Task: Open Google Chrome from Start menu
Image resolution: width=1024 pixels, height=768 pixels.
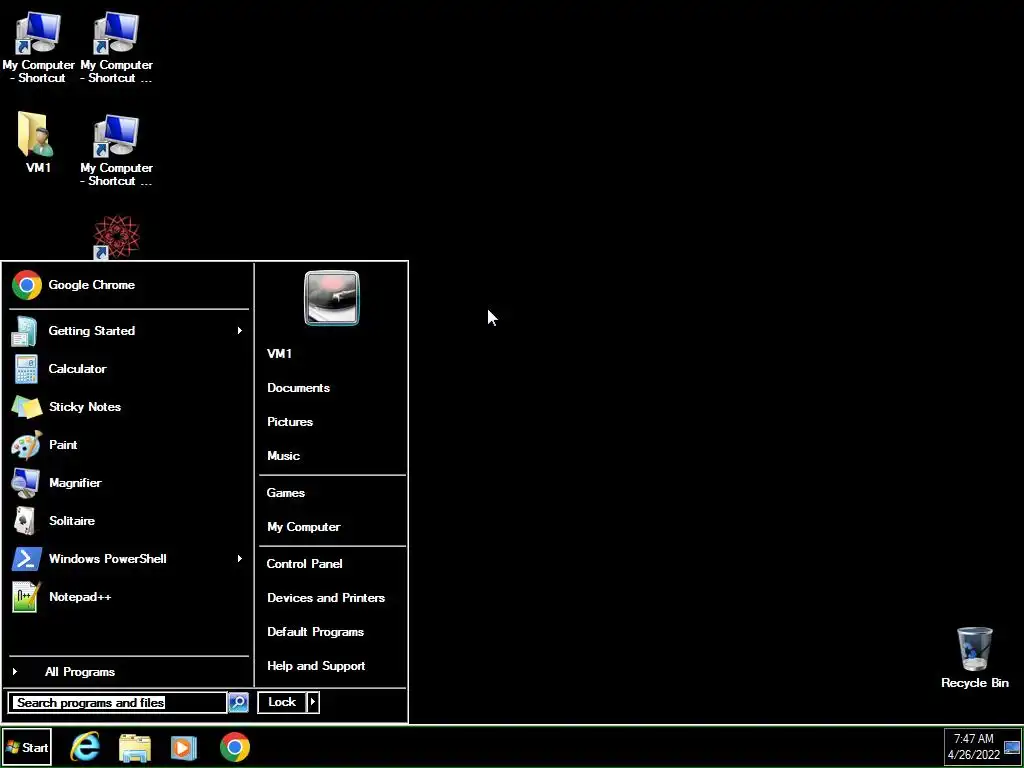Action: (x=129, y=285)
